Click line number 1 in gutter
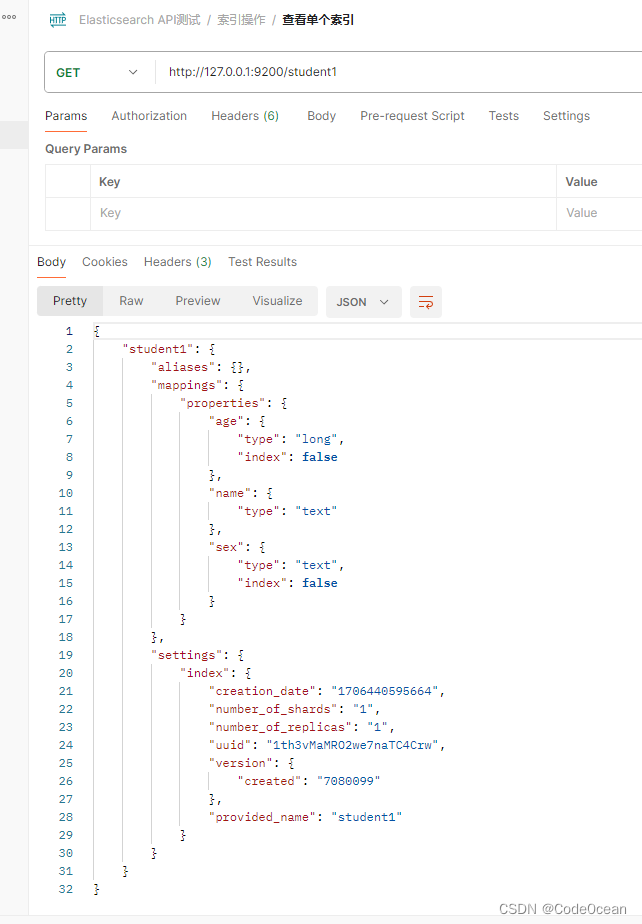 click(69, 331)
